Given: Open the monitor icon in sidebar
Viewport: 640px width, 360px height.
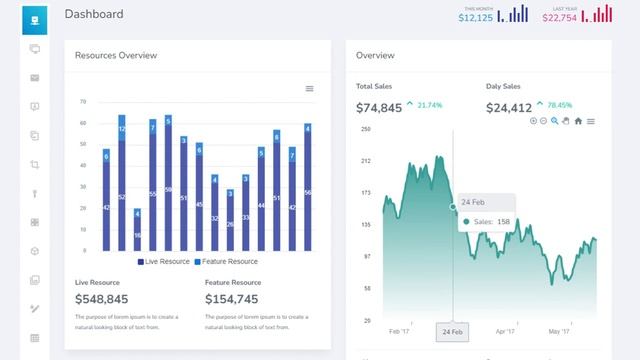Looking at the screenshot, I should [35, 49].
